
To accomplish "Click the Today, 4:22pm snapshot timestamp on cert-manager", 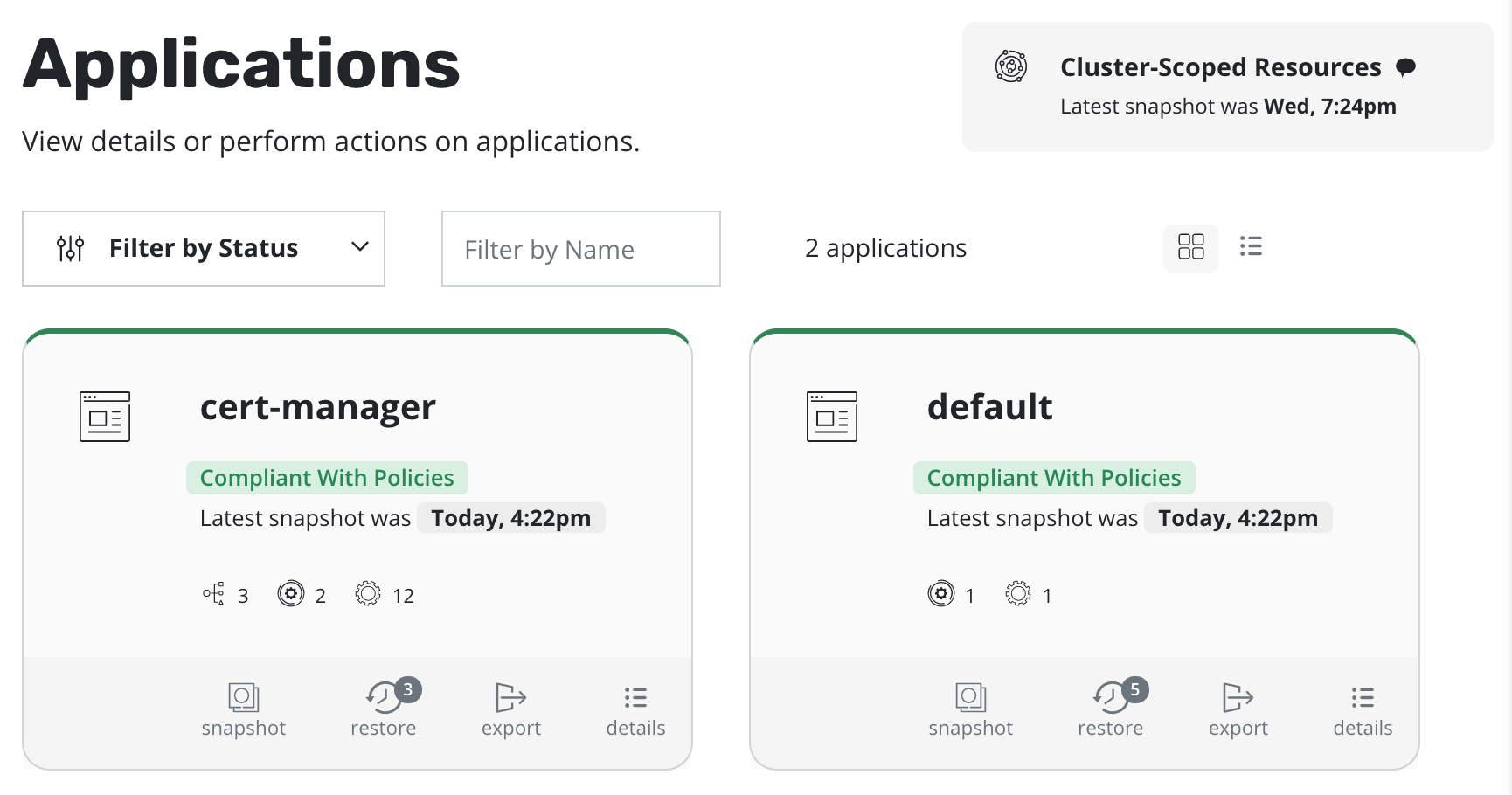I will tap(510, 517).
